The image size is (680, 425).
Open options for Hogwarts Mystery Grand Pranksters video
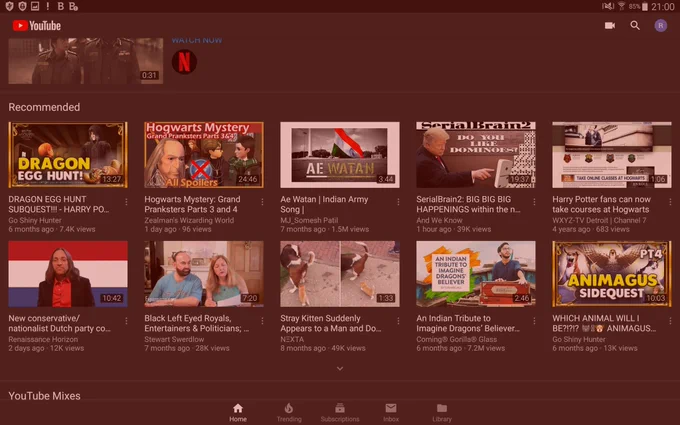[262, 202]
